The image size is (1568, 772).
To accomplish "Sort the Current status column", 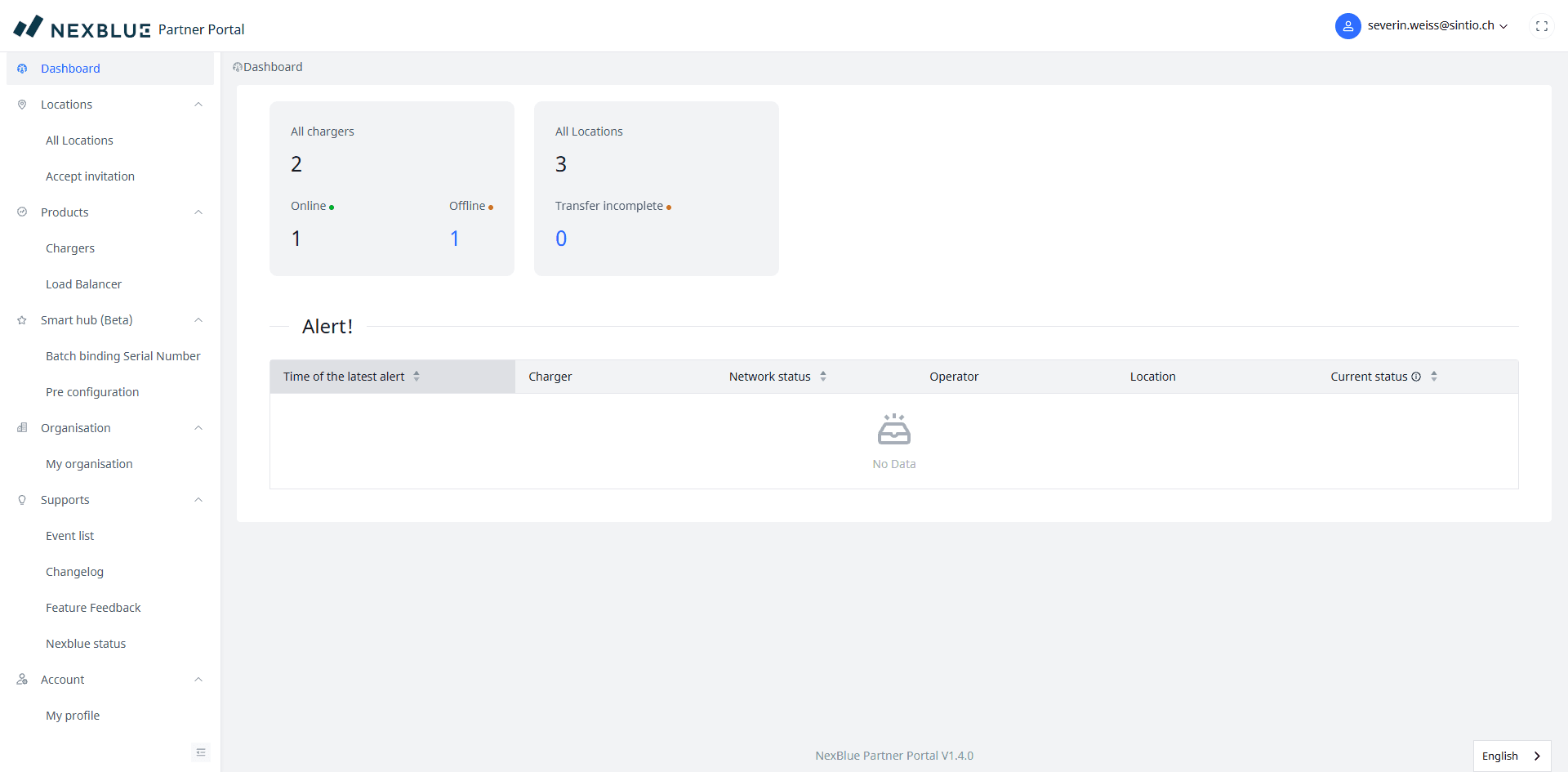I will pyautogui.click(x=1434, y=377).
